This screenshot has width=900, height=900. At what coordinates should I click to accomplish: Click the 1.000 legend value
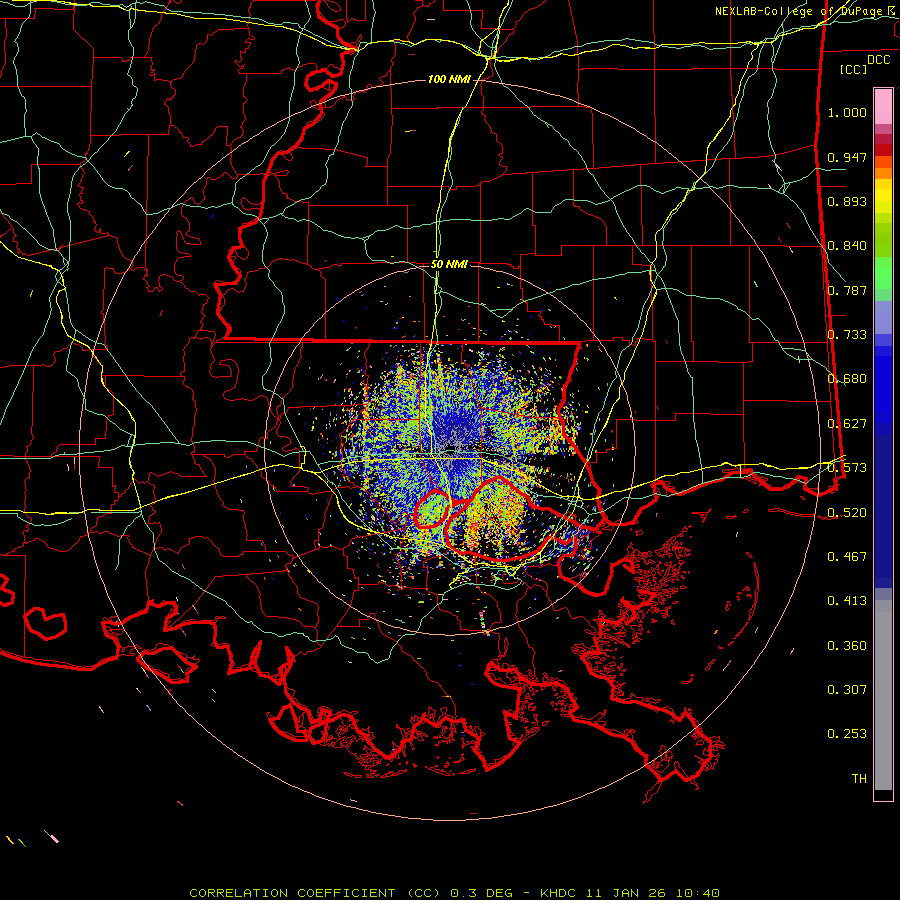click(x=847, y=112)
